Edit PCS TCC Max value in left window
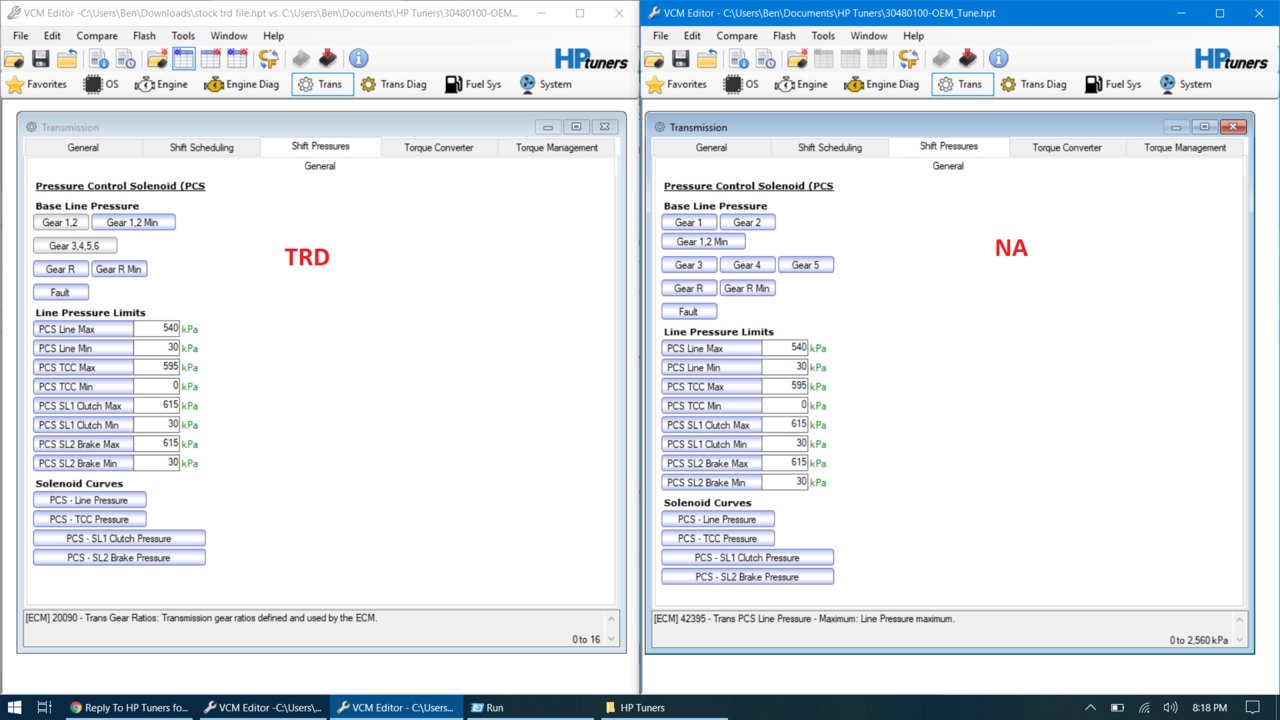This screenshot has width=1280, height=720. (156, 367)
